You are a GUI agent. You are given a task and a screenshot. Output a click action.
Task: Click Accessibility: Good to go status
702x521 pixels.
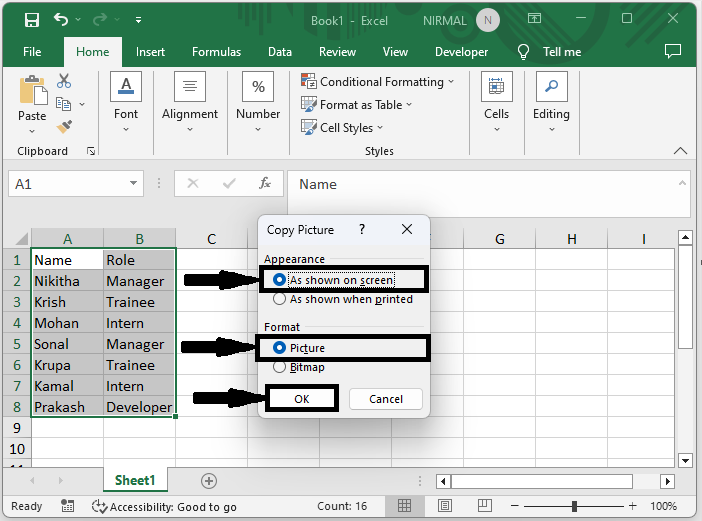click(164, 507)
